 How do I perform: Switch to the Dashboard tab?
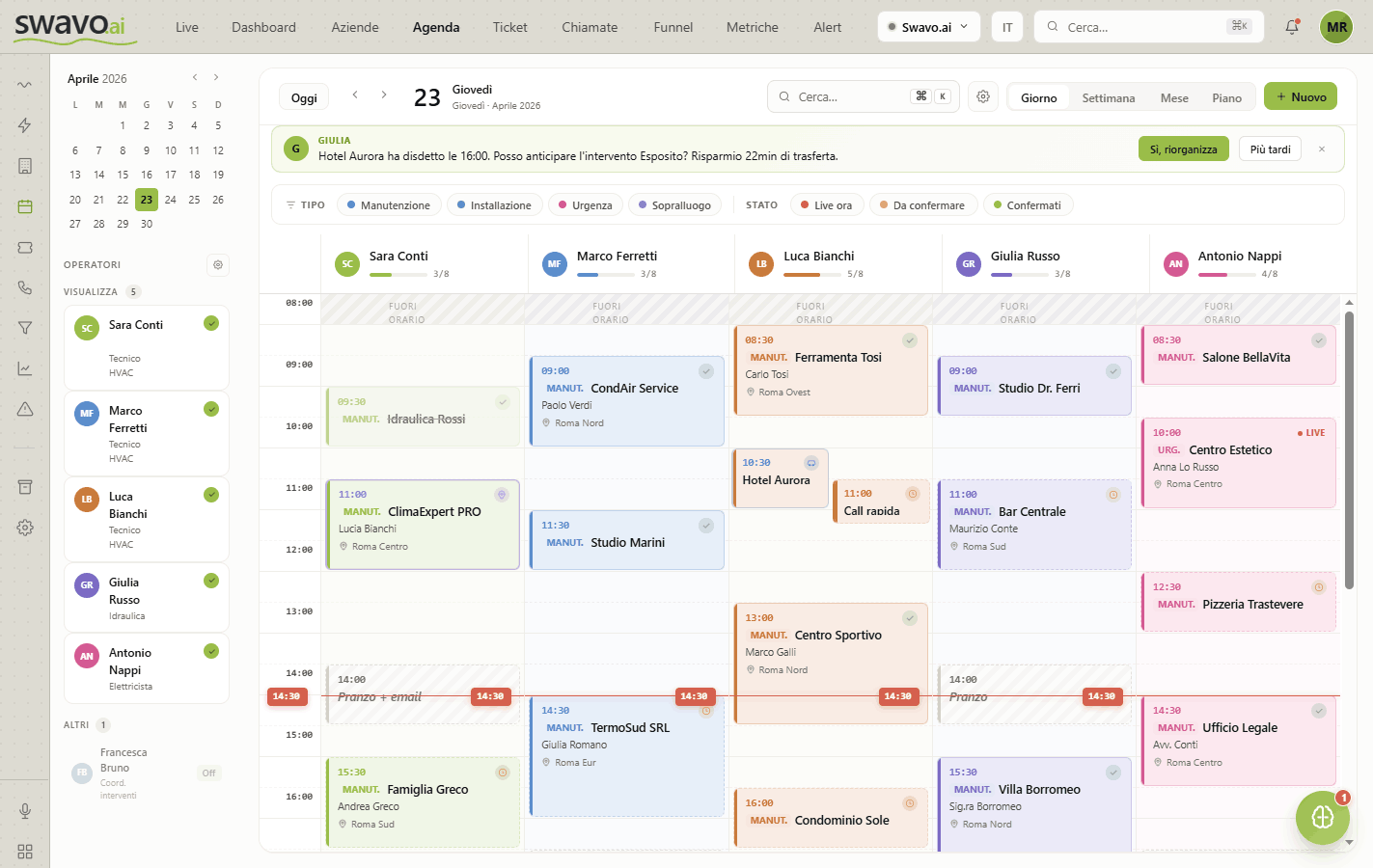[x=263, y=27]
